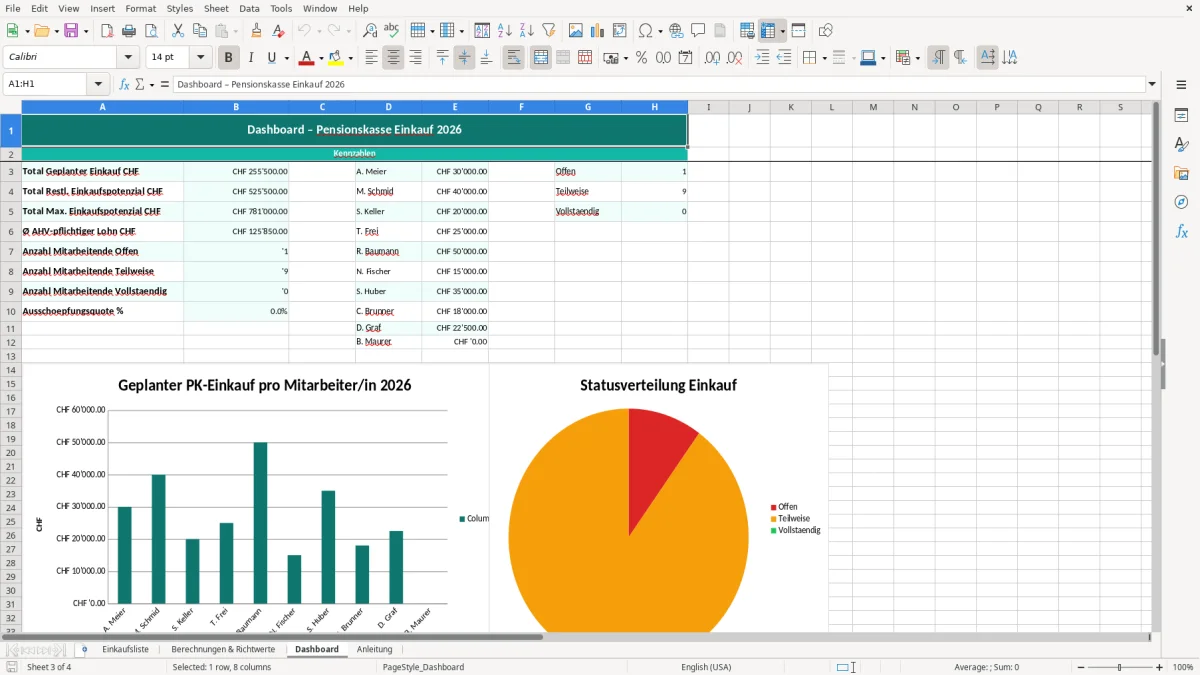Open the sidebar Properties panel icon

[x=1181, y=115]
